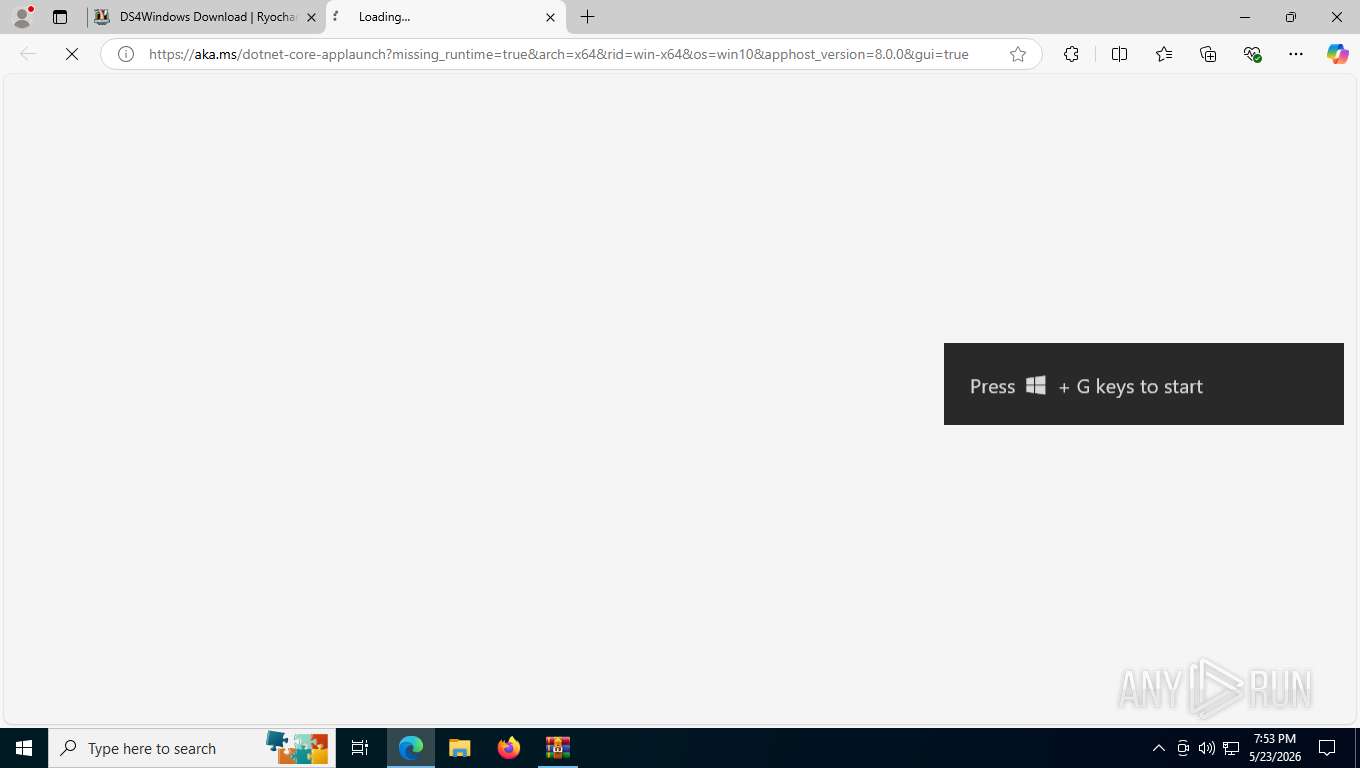Open network status tray icon
The width and height of the screenshot is (1360, 768).
click(1231, 748)
